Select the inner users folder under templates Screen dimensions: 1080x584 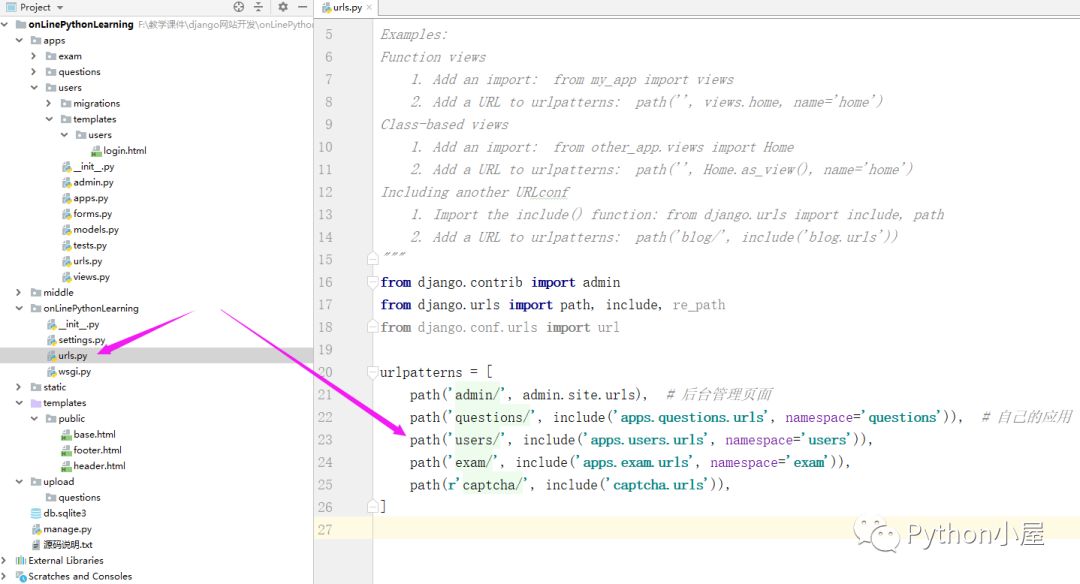pyautogui.click(x=99, y=135)
